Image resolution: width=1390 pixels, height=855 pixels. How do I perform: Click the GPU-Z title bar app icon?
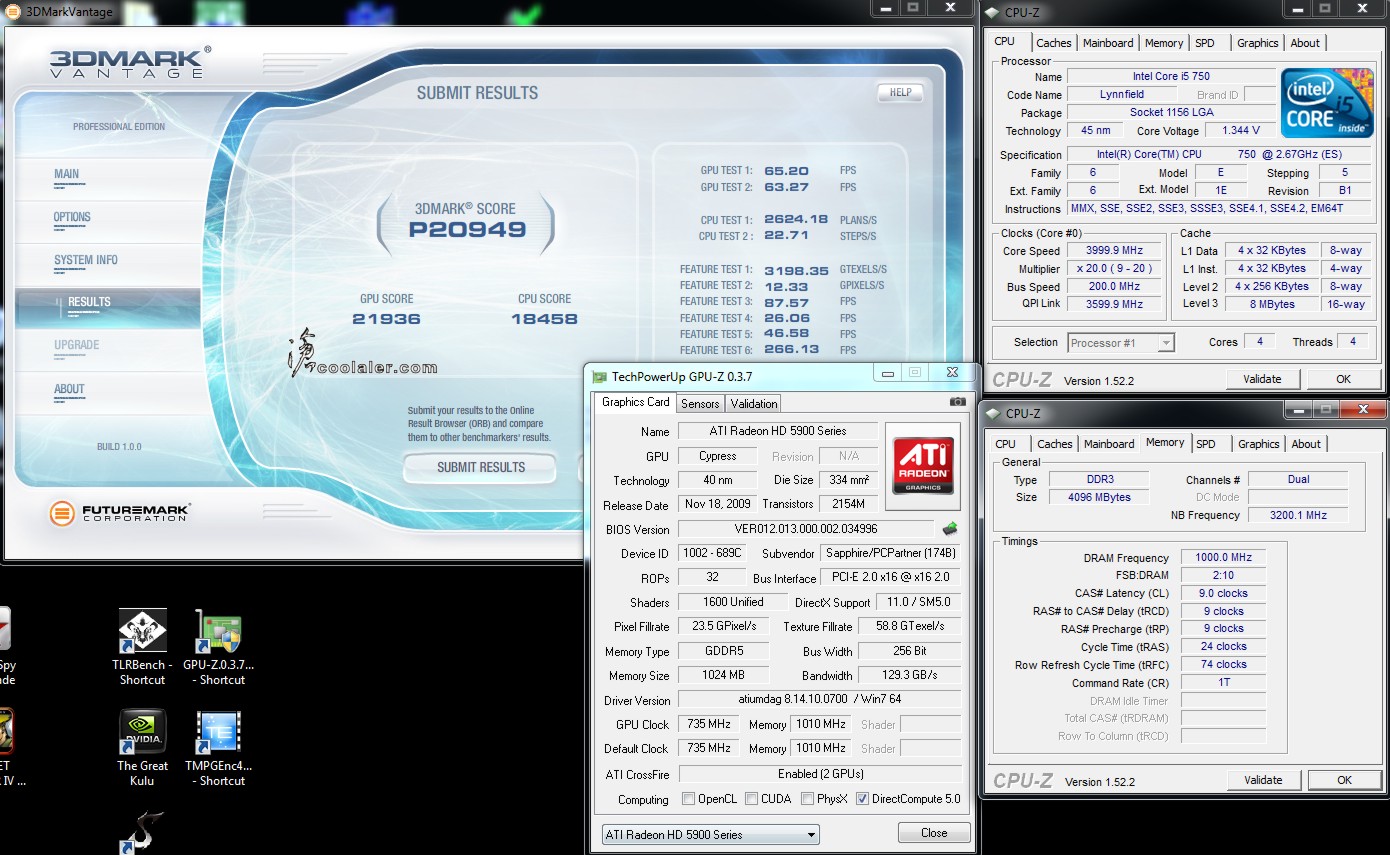(599, 377)
